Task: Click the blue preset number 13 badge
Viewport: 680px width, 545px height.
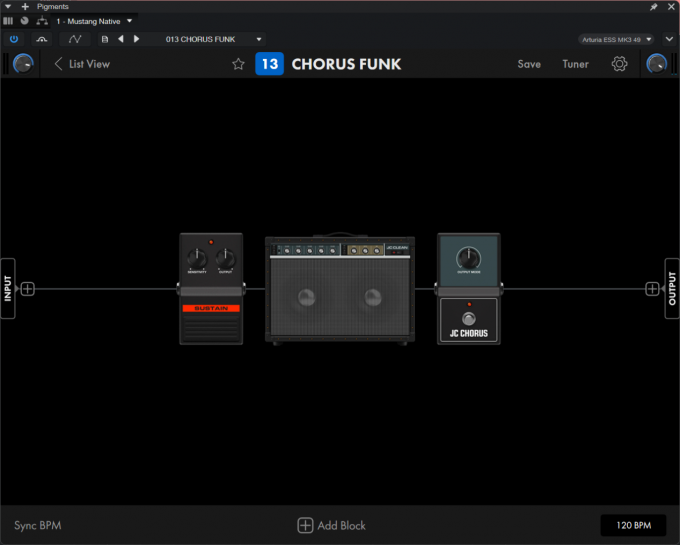Action: click(x=269, y=64)
